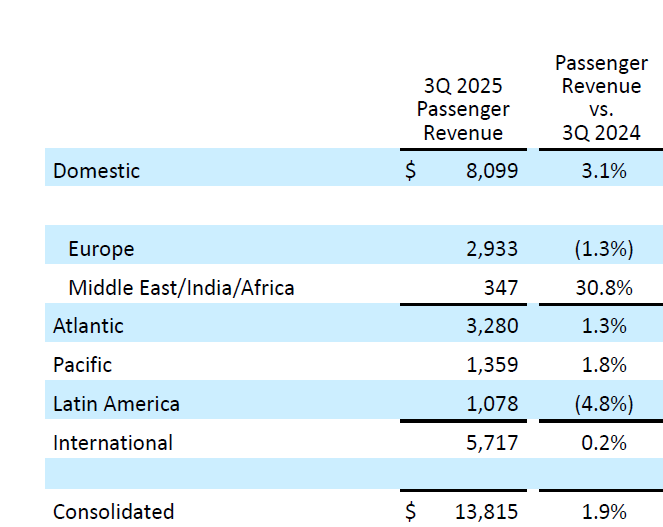Click the Domestic 3.1% change cell
This screenshot has width=663, height=527.
tap(604, 171)
